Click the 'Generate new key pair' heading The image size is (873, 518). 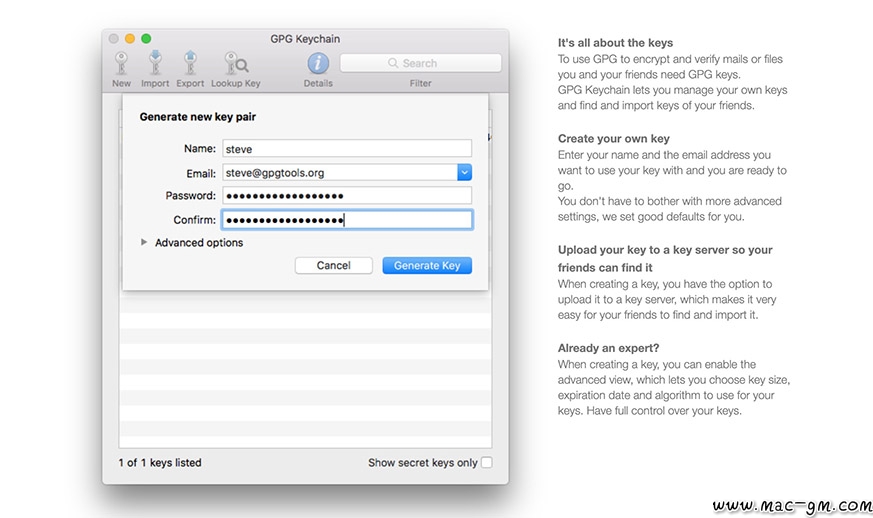(x=198, y=117)
